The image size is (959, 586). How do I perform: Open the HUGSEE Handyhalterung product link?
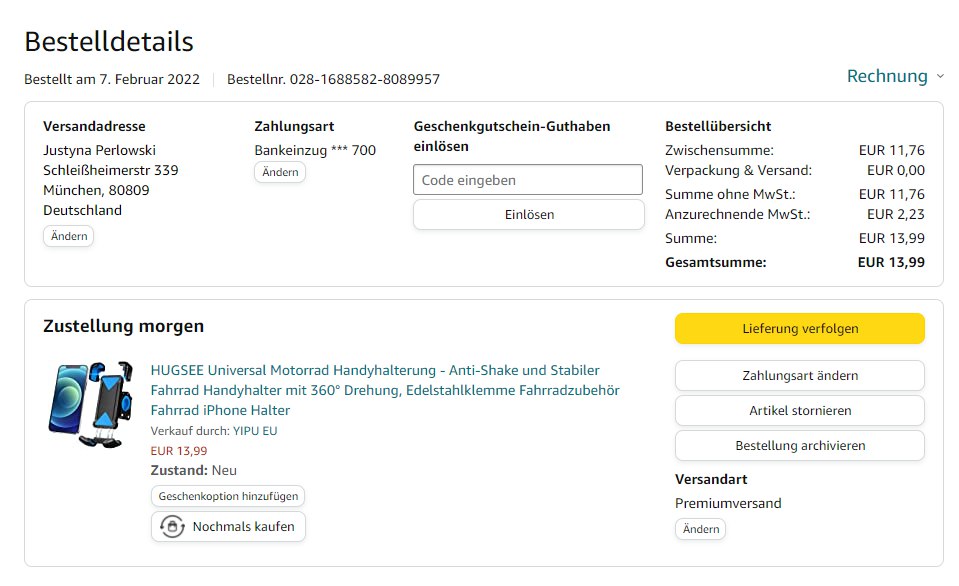tap(385, 390)
